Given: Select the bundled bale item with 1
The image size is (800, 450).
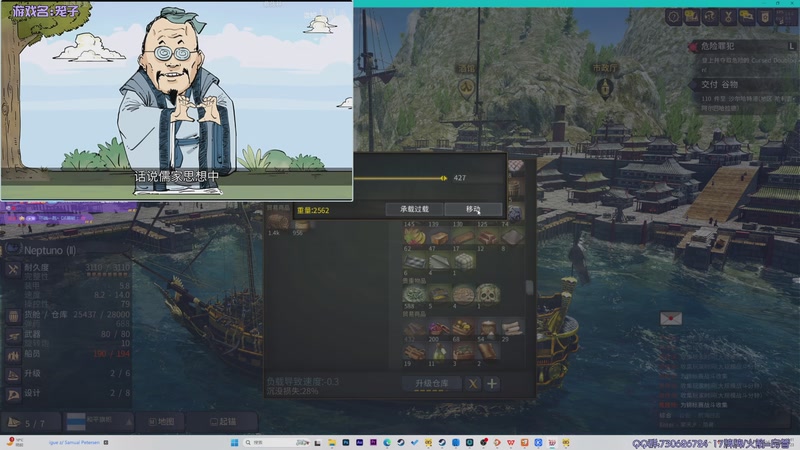Looking at the screenshot, I should (x=464, y=261).
